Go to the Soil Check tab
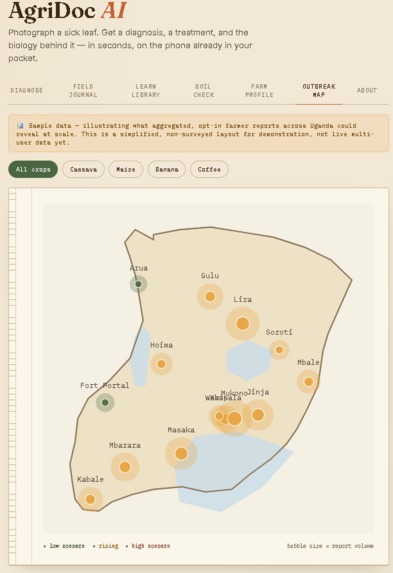The image size is (393, 573). (x=204, y=91)
